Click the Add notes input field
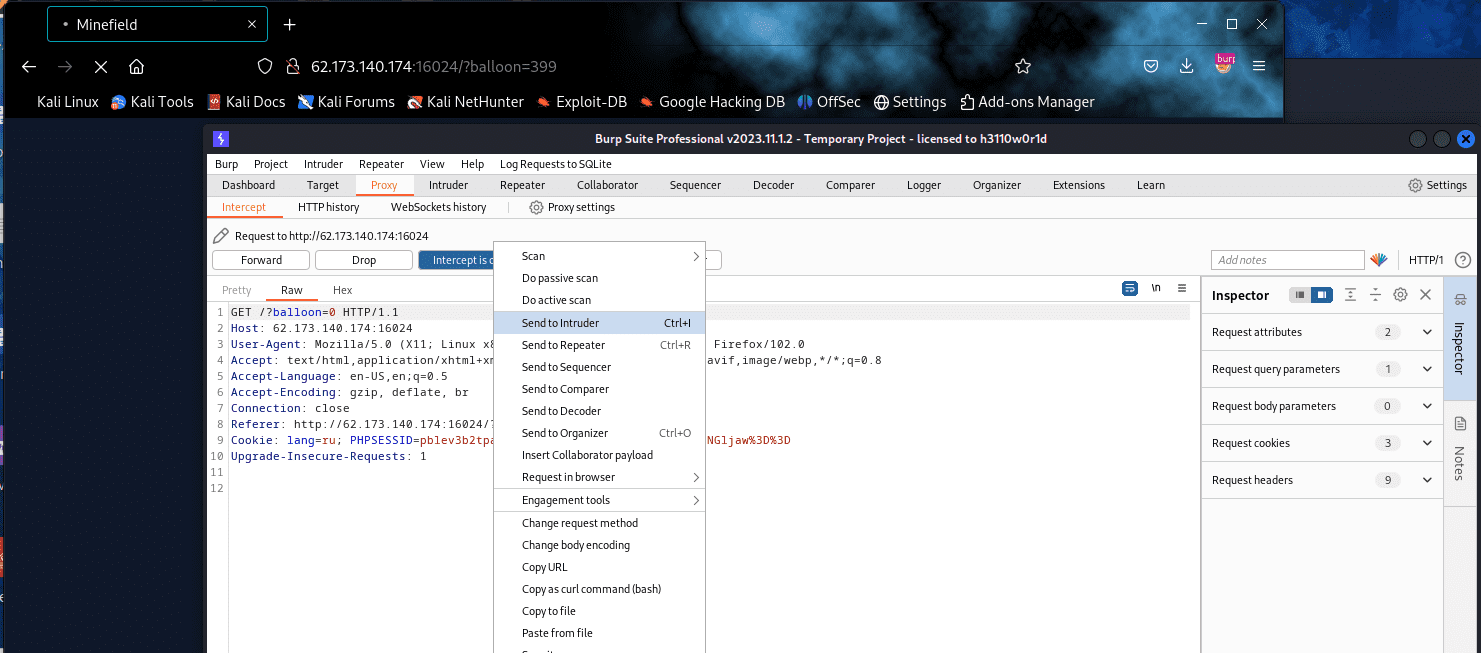Viewport: 1481px width, 653px height. (1287, 260)
